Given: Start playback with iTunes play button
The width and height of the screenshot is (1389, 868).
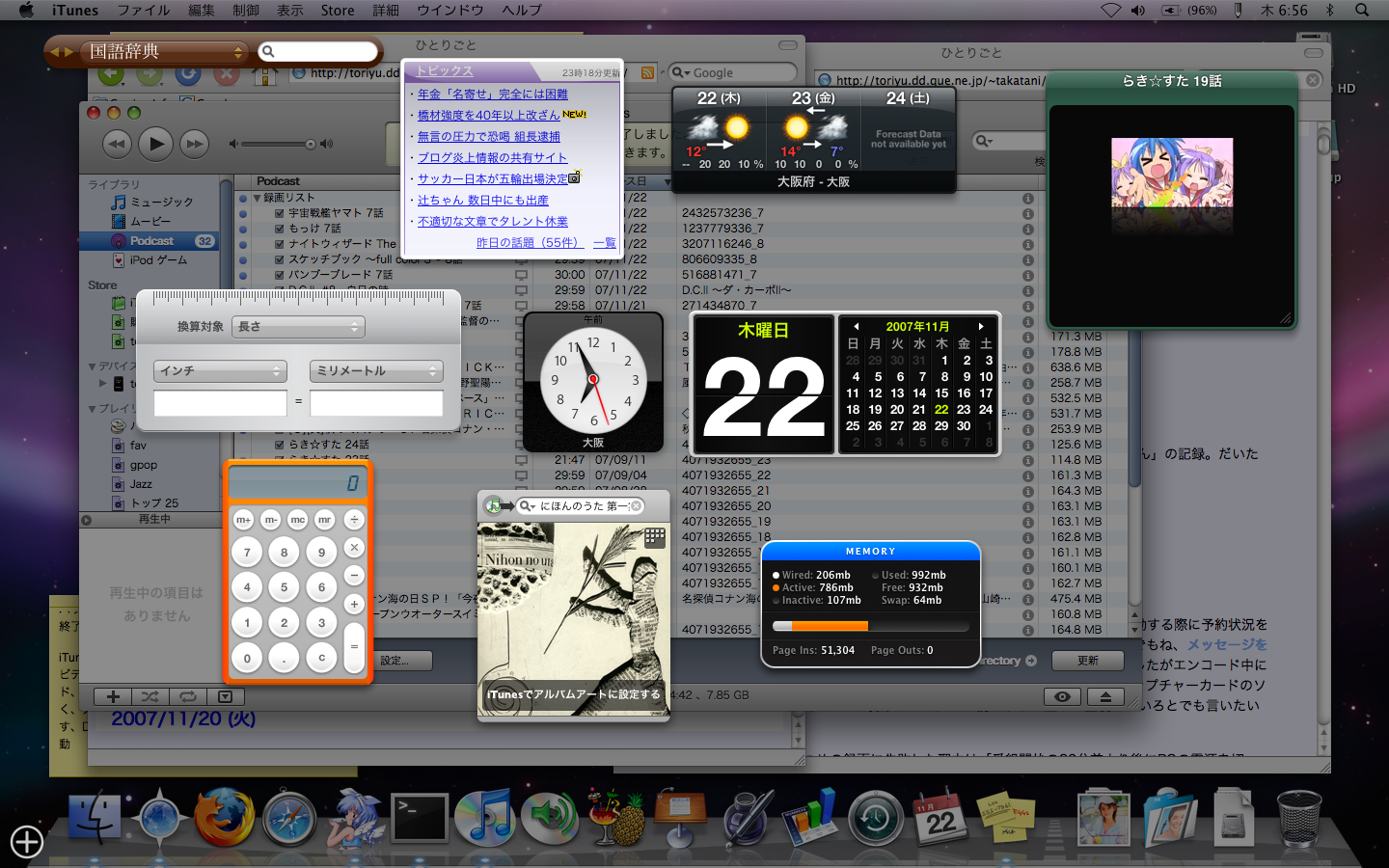Looking at the screenshot, I should pos(155,145).
